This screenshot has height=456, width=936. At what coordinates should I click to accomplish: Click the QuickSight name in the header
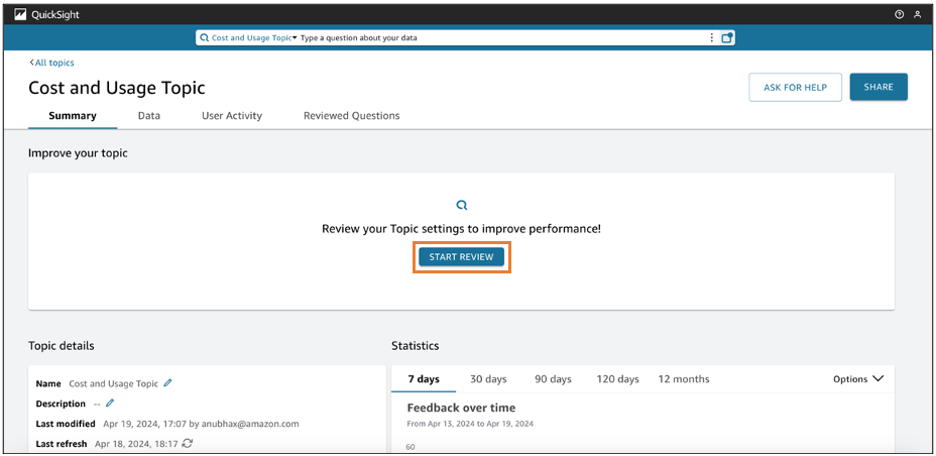coord(56,15)
